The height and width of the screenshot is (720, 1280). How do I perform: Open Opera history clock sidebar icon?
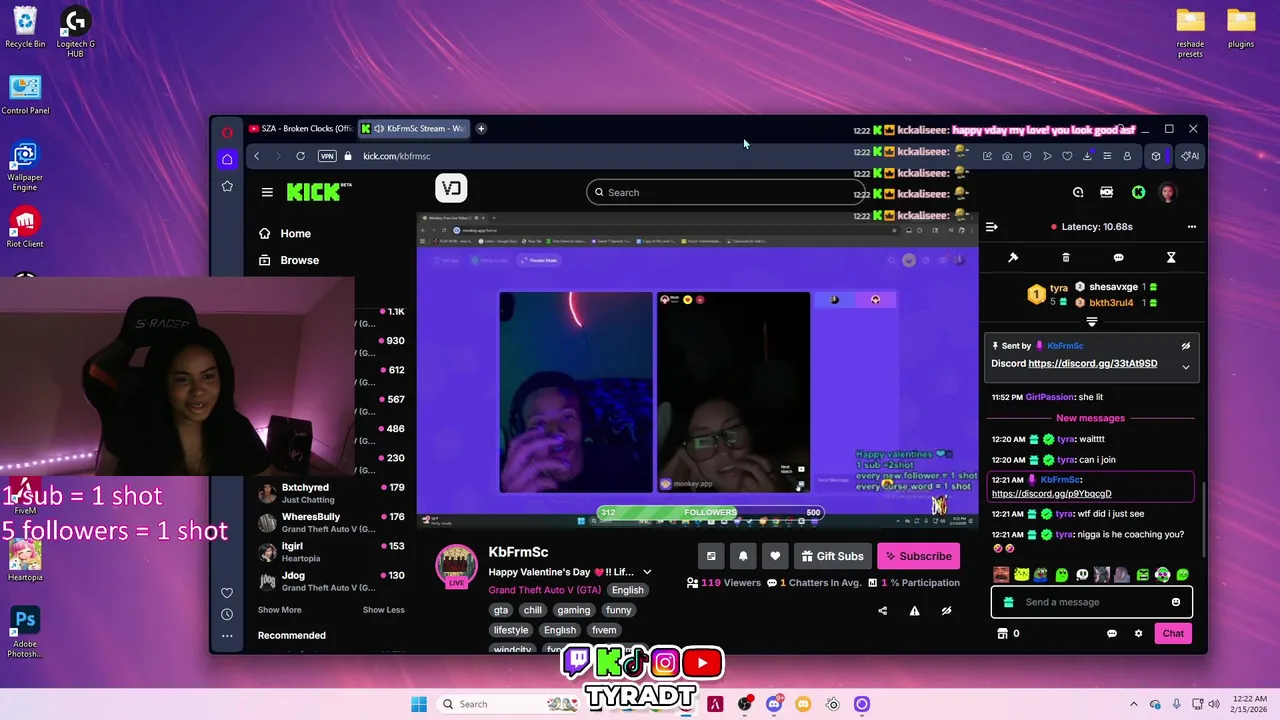227,614
